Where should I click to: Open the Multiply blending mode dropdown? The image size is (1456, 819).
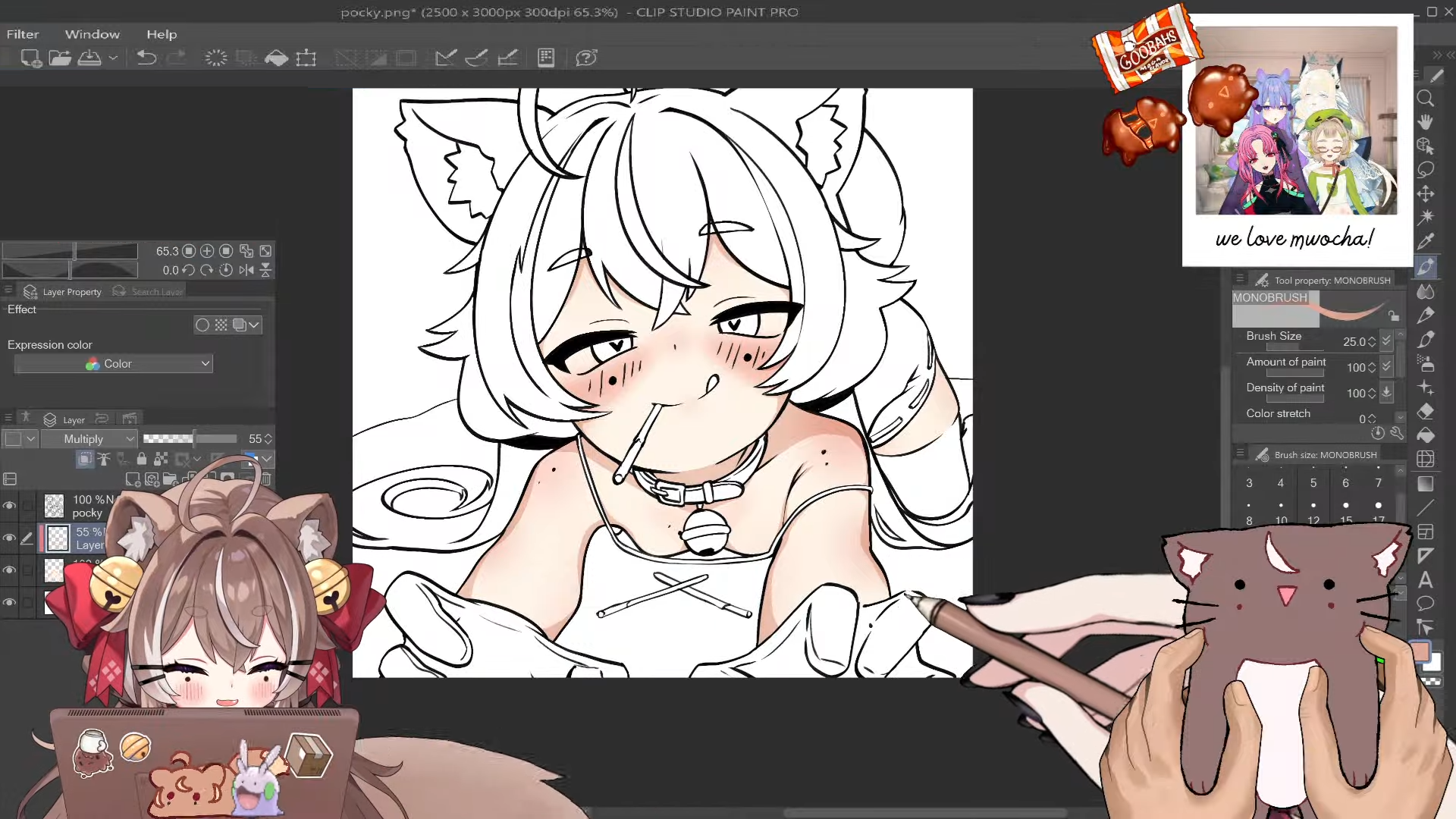(x=89, y=439)
